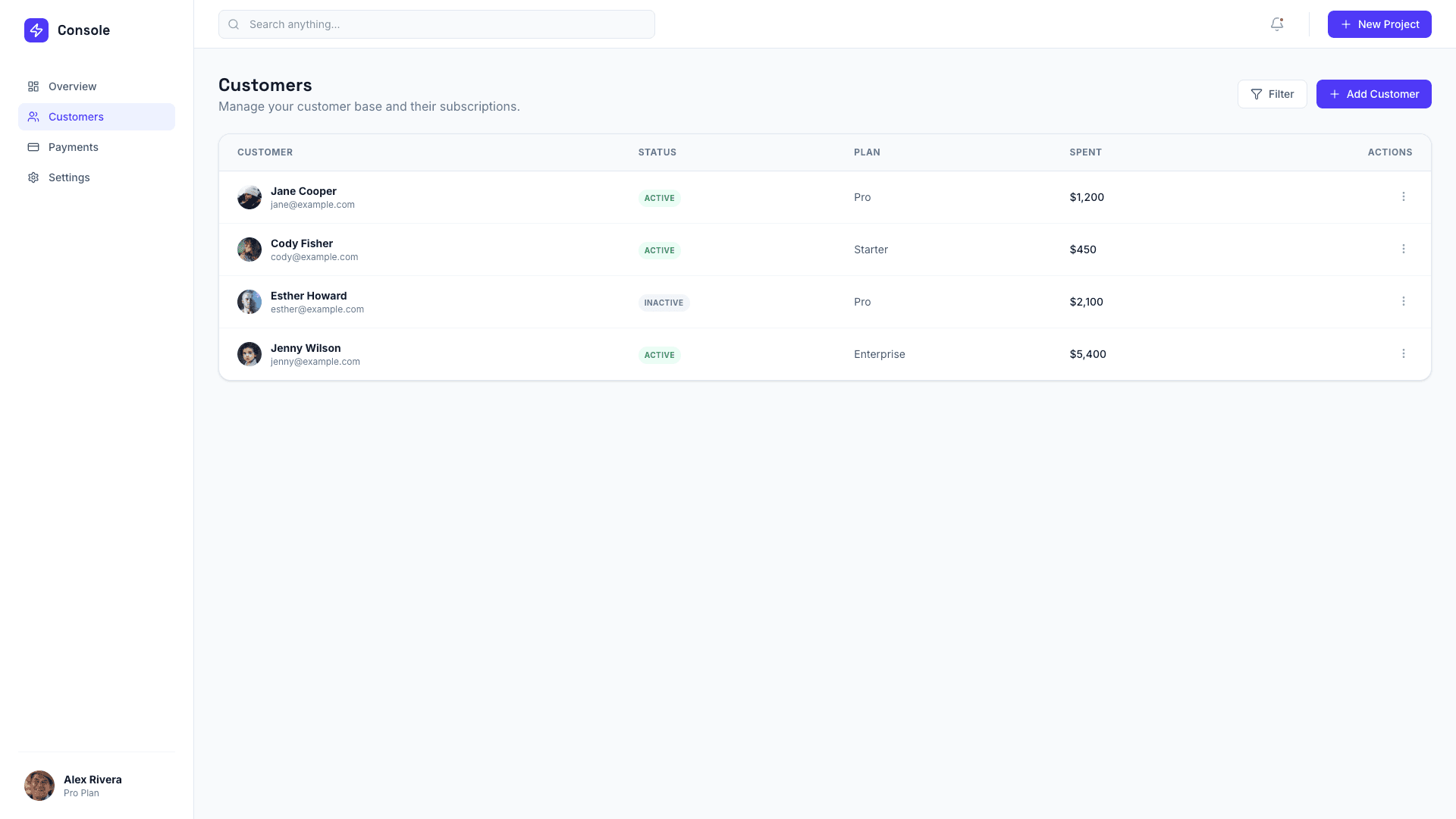Open the actions menu for Cody Fisher

coord(1404,249)
